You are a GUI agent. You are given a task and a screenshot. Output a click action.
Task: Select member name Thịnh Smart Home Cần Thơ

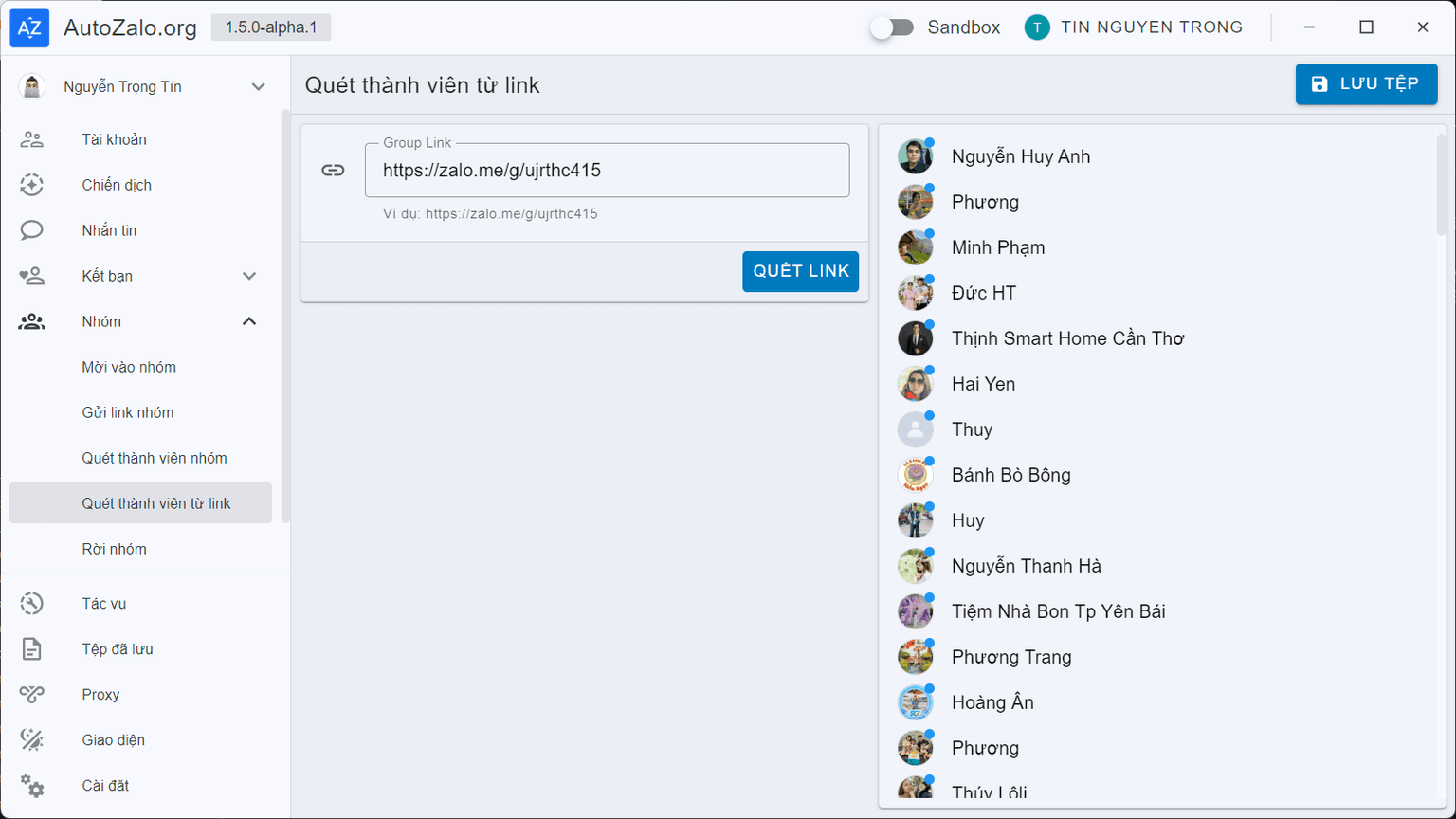[1068, 338]
